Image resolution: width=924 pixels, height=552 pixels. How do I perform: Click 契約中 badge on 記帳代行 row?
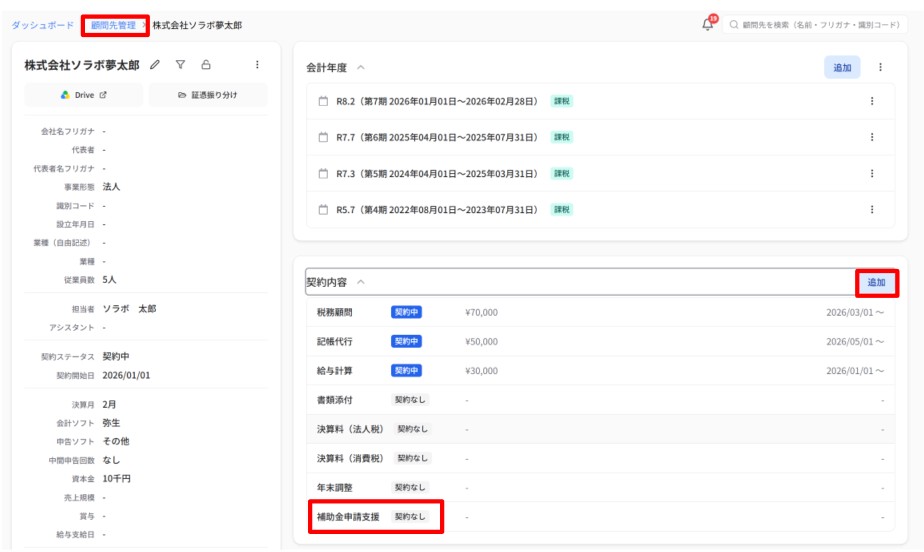(x=406, y=342)
